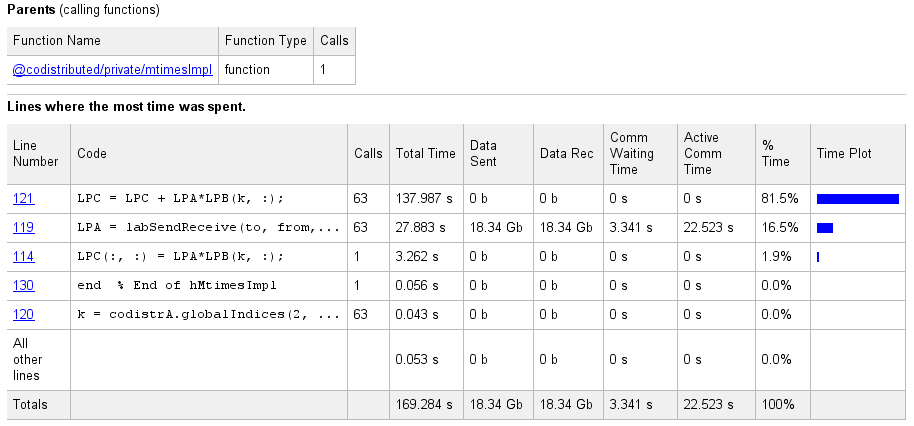Follow the line 120 link
Screen dimensions: 914x426
(x=24, y=314)
